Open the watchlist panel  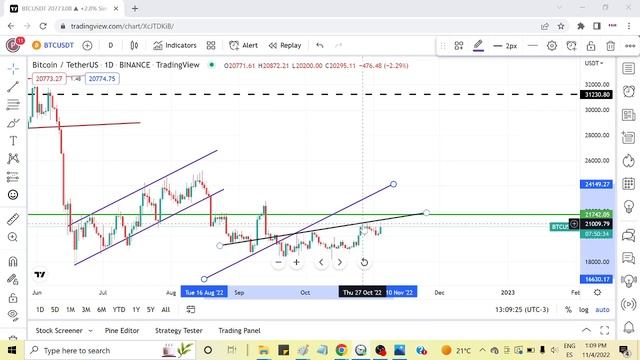629,69
